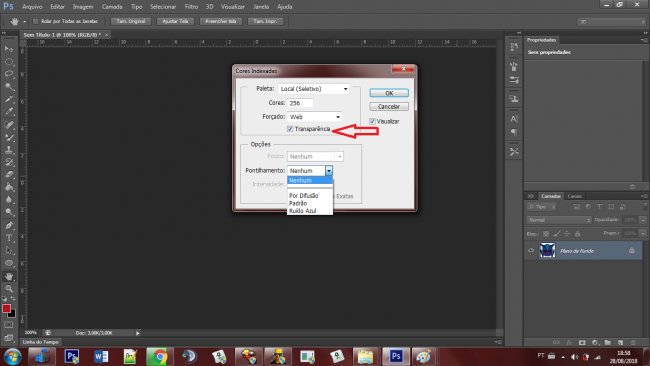Toggle pixel layer filter icon
650x366 pixels.
click(577, 206)
